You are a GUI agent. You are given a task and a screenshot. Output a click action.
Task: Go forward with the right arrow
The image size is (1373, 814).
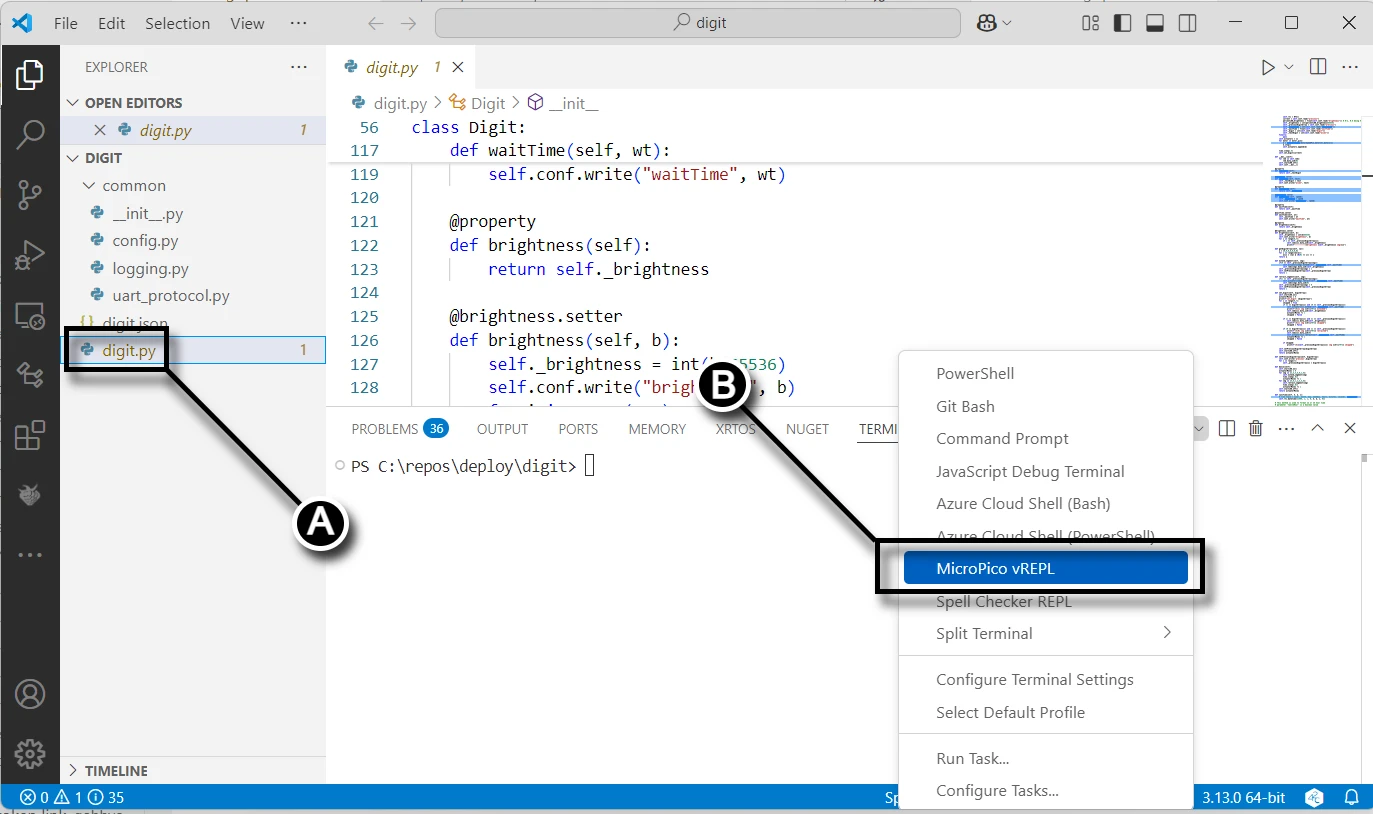coord(407,23)
